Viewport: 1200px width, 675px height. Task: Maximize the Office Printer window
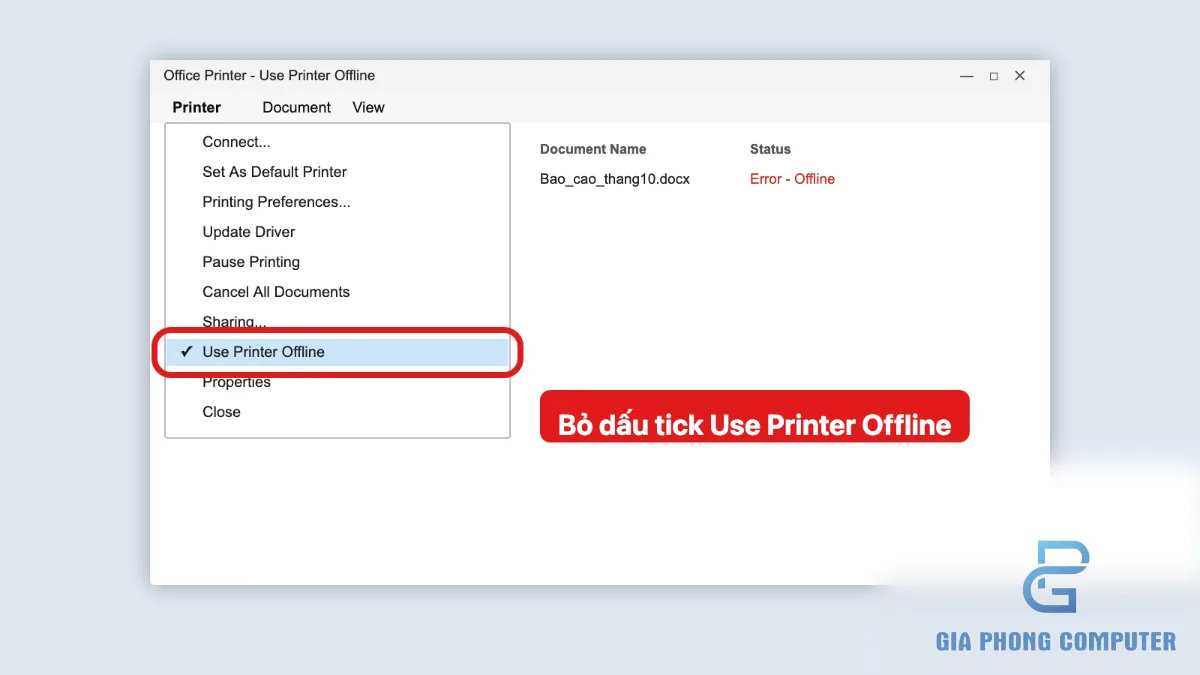pos(994,76)
